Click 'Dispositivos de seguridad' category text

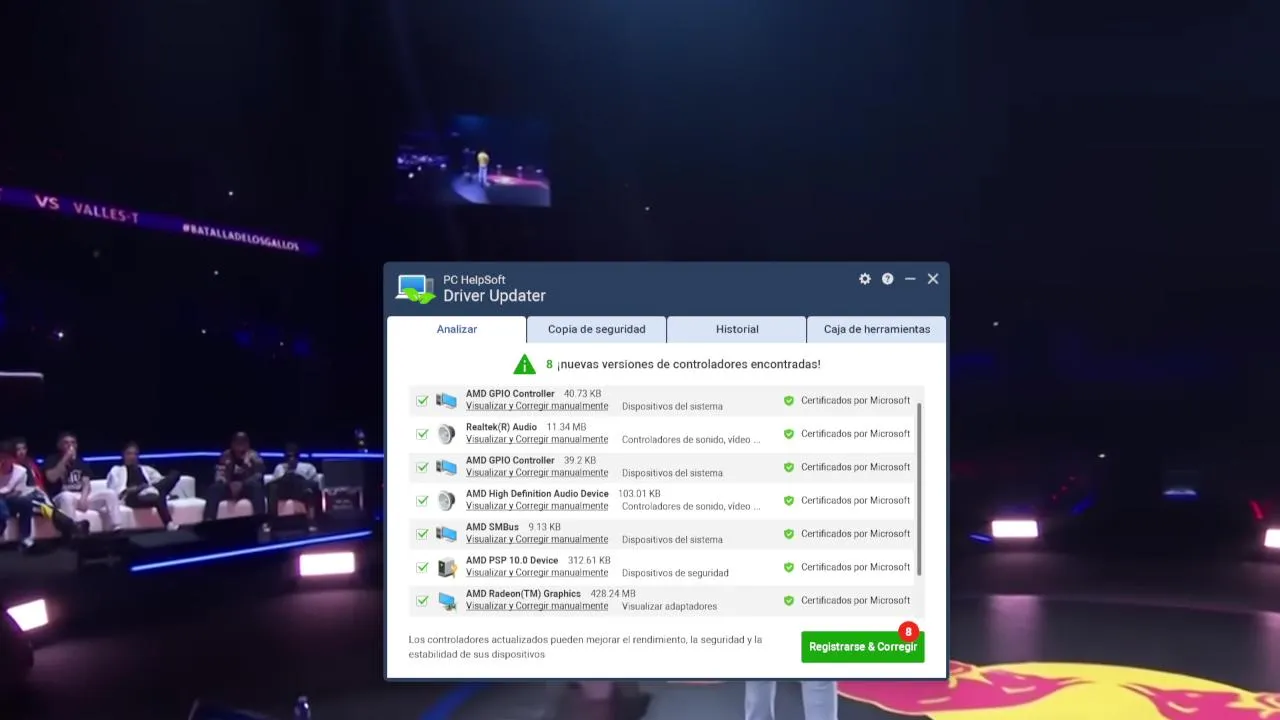[675, 573]
